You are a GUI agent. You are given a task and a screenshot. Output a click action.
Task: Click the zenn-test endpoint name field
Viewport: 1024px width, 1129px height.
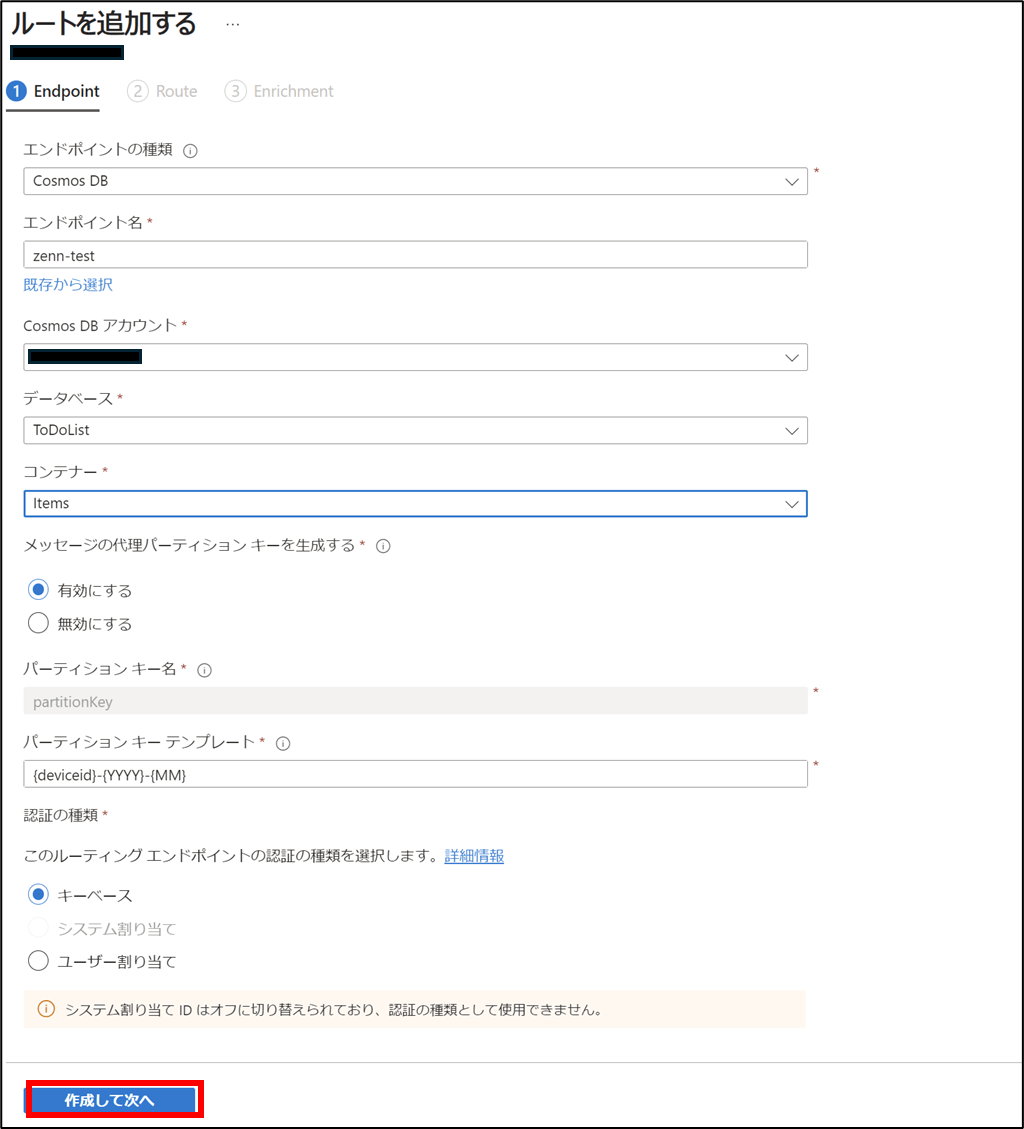pyautogui.click(x=416, y=255)
